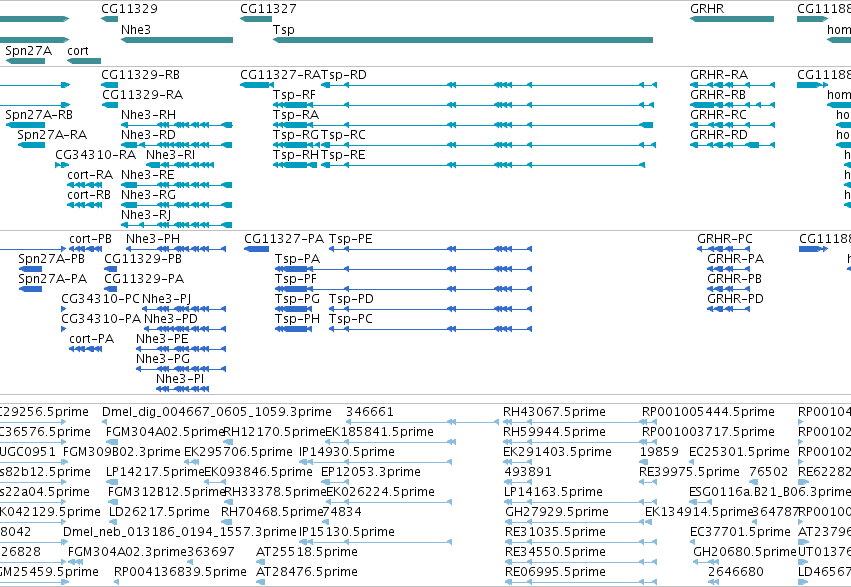Screen dimensions: 851x587
Task: Click transcript Tsp-RE label
Action: [x=343, y=155]
